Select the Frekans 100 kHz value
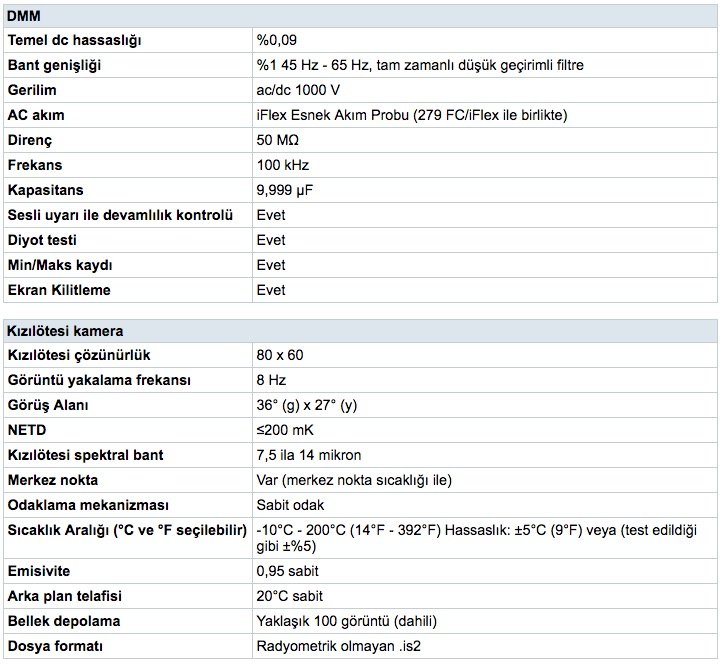This screenshot has height=666, width=723. 283,165
